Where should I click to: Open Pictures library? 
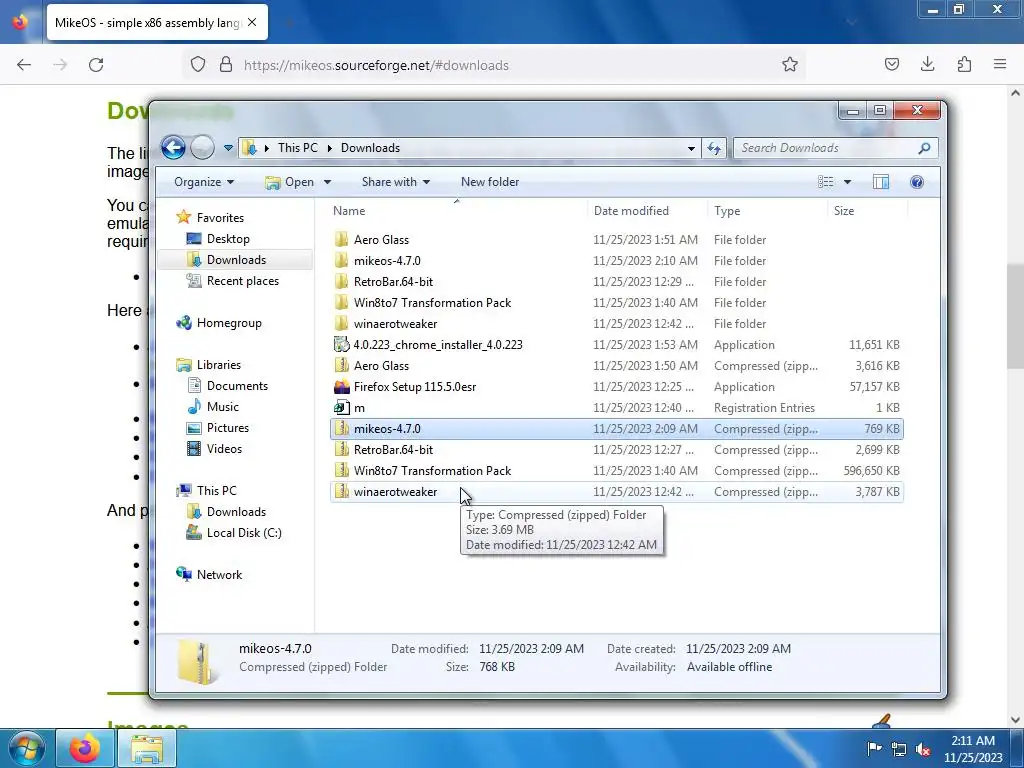coord(227,428)
